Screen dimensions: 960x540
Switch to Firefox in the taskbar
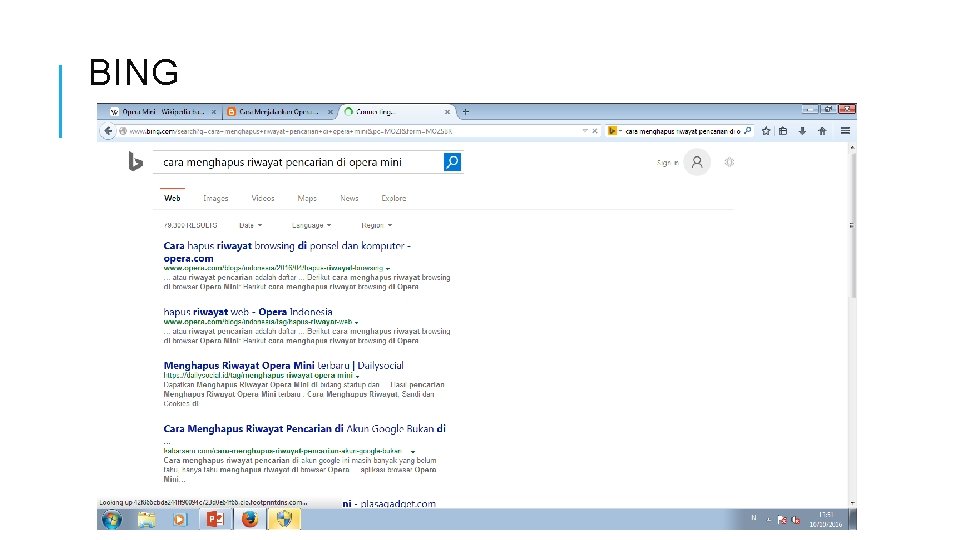tap(249, 519)
